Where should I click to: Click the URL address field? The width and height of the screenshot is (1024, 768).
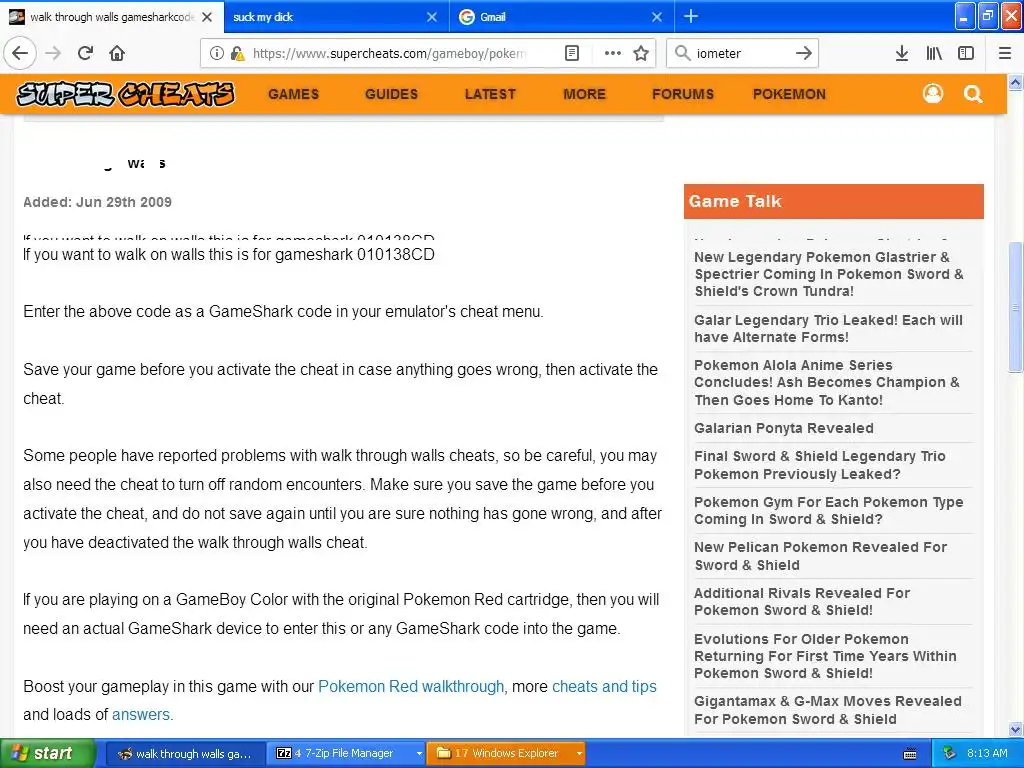[389, 54]
